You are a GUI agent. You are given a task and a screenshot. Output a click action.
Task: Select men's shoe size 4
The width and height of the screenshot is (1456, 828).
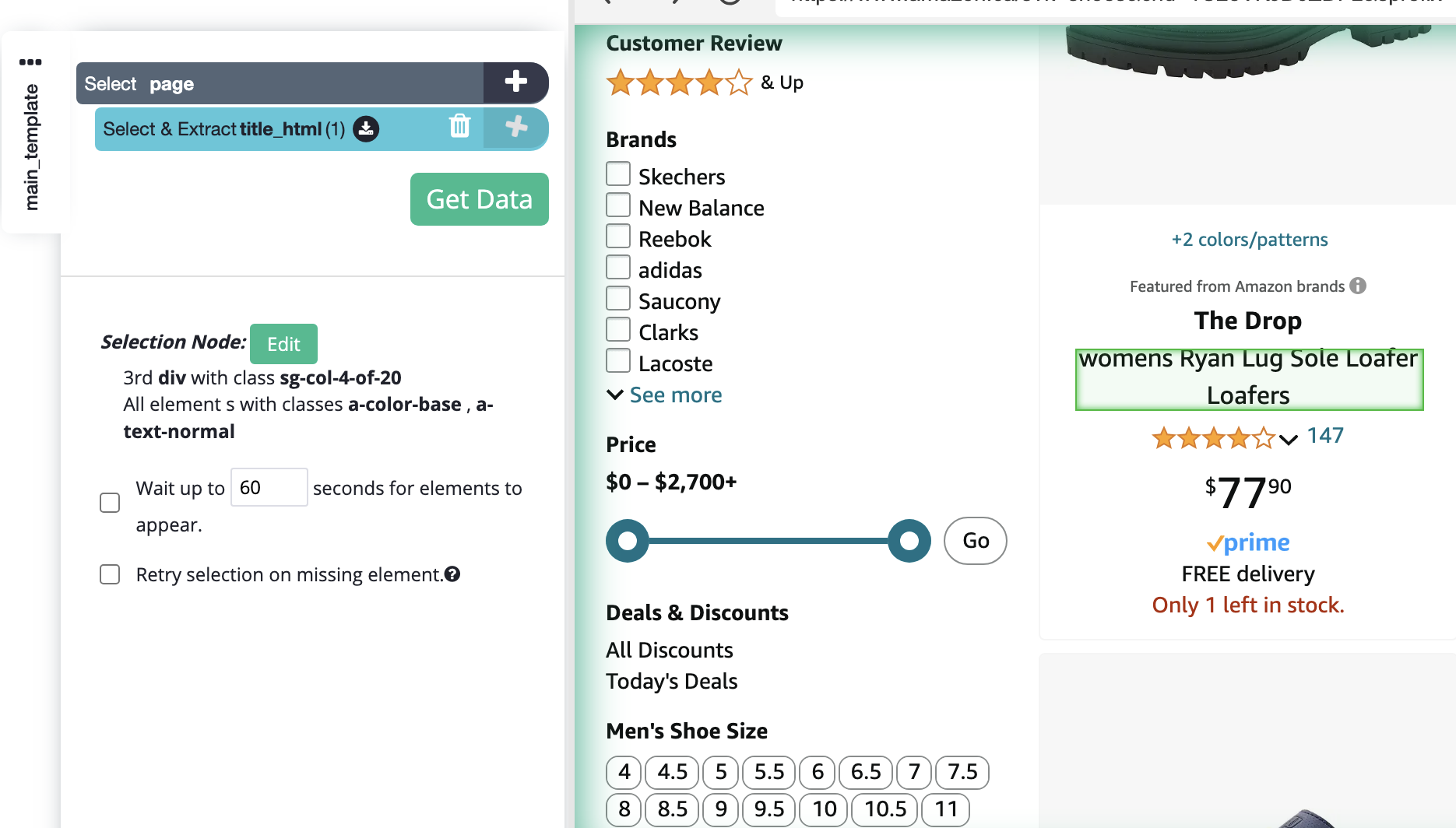624,772
